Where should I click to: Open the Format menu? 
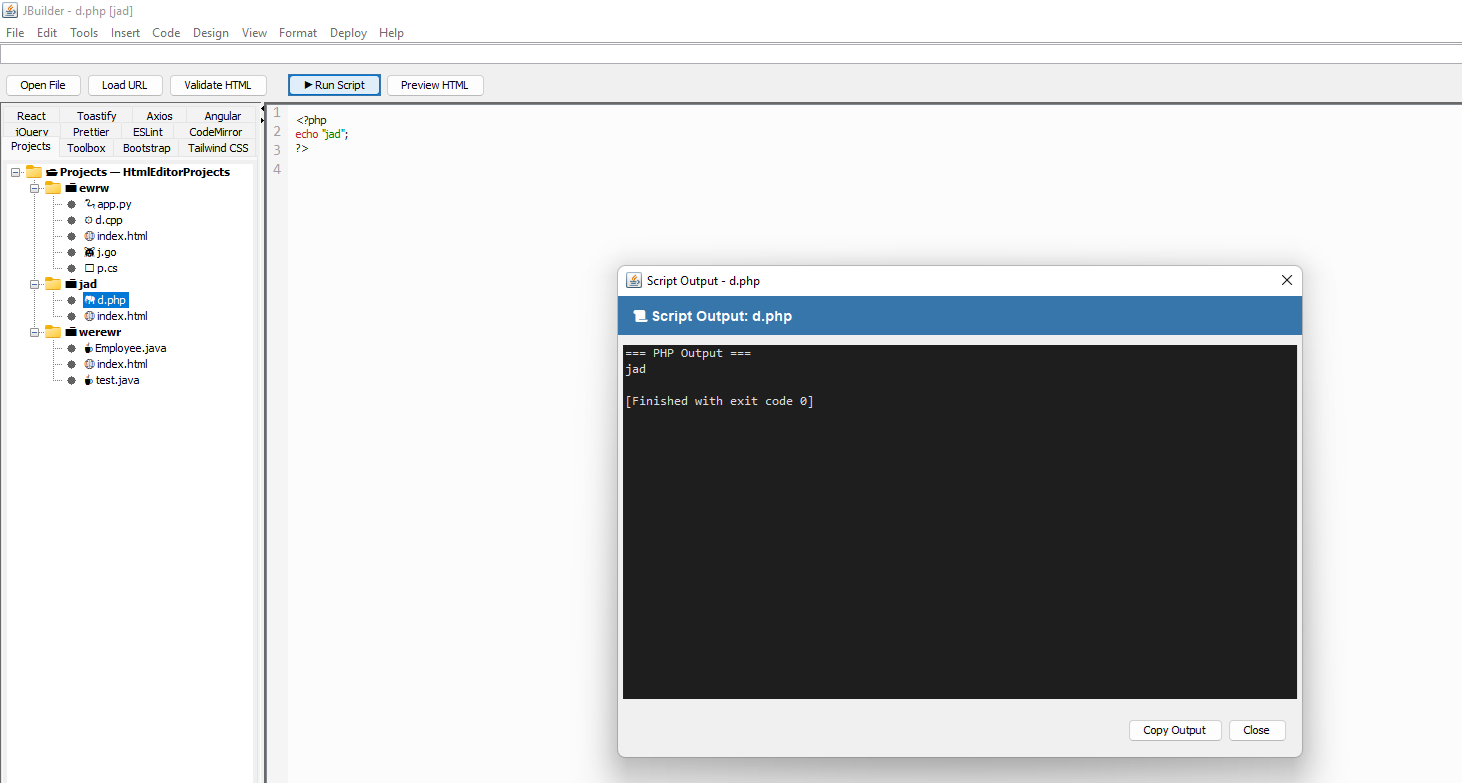pos(298,33)
